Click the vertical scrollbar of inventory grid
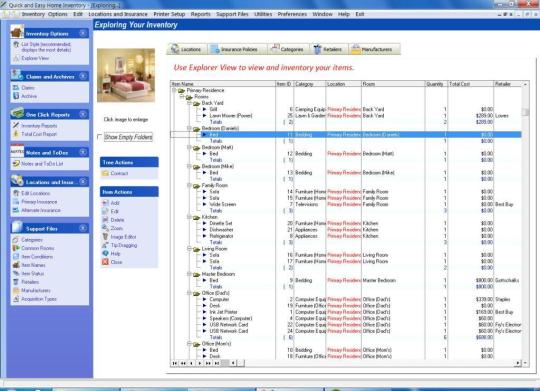The image size is (540, 391). pyautogui.click(x=525, y=222)
